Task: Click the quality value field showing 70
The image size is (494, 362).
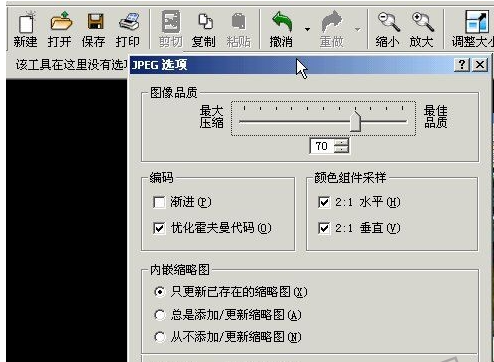Action: point(322,146)
